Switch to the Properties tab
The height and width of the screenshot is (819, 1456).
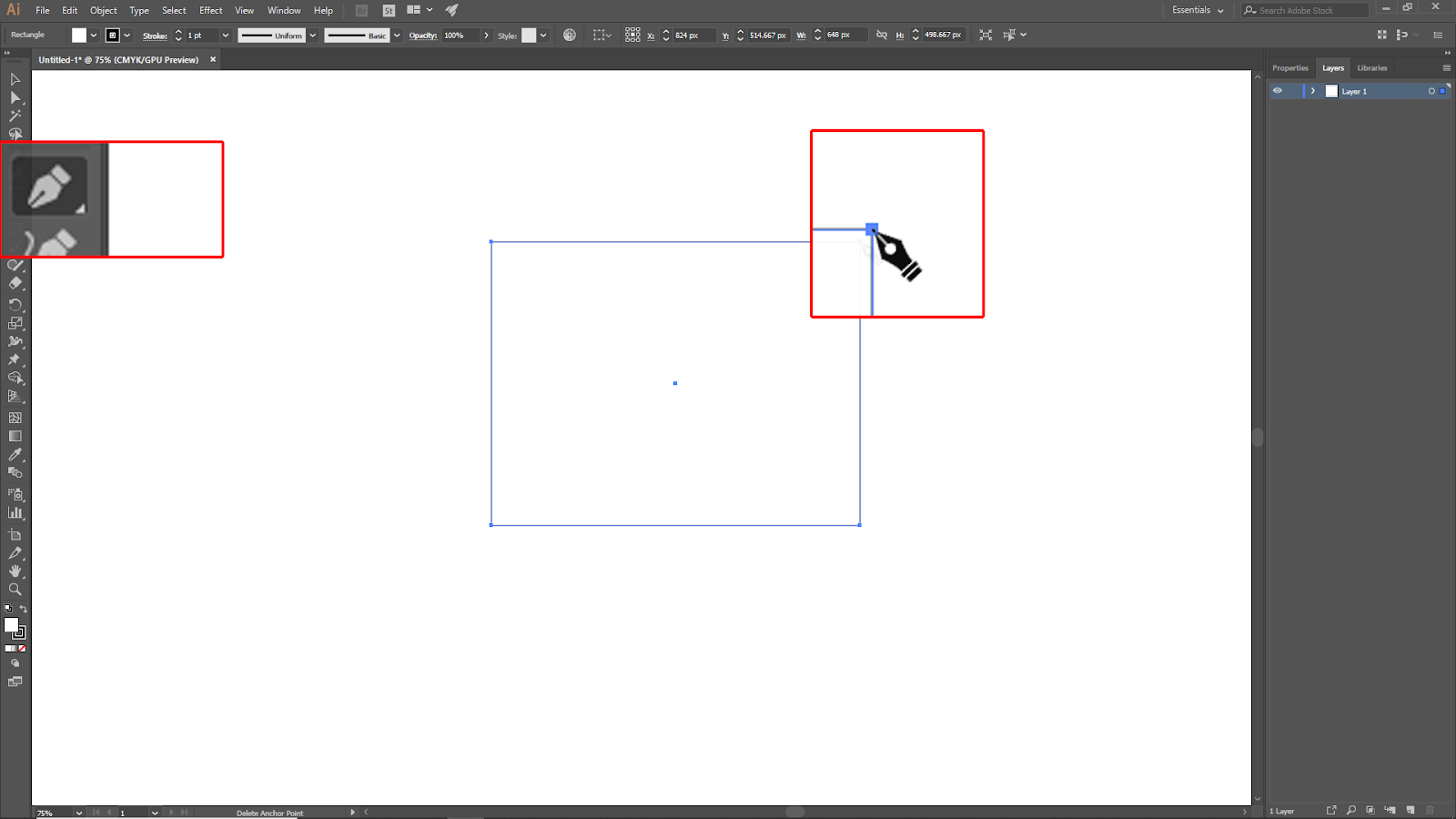click(1290, 68)
